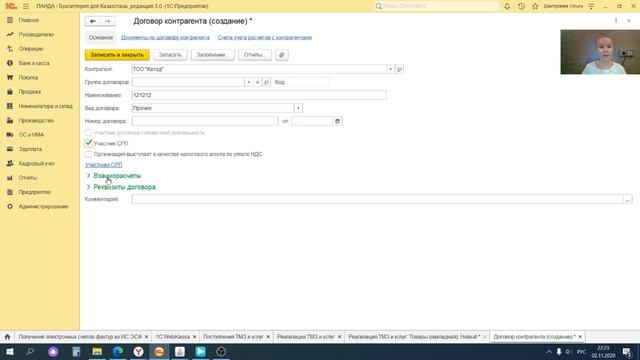This screenshot has width=640, height=360.
Task: Click Записать и закрыть button
Action: click(117, 55)
